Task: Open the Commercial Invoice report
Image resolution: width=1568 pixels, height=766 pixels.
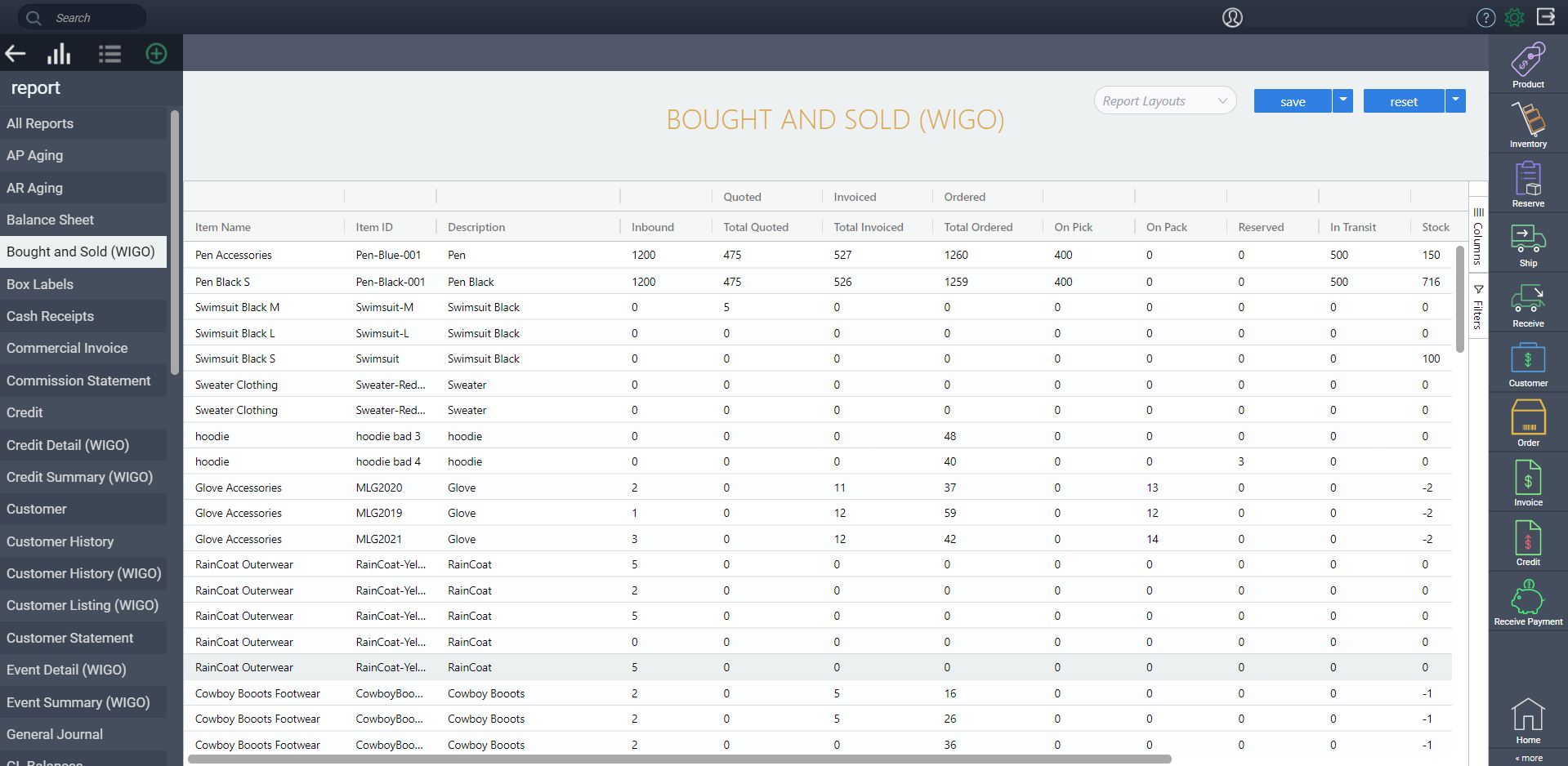Action: 83,348
